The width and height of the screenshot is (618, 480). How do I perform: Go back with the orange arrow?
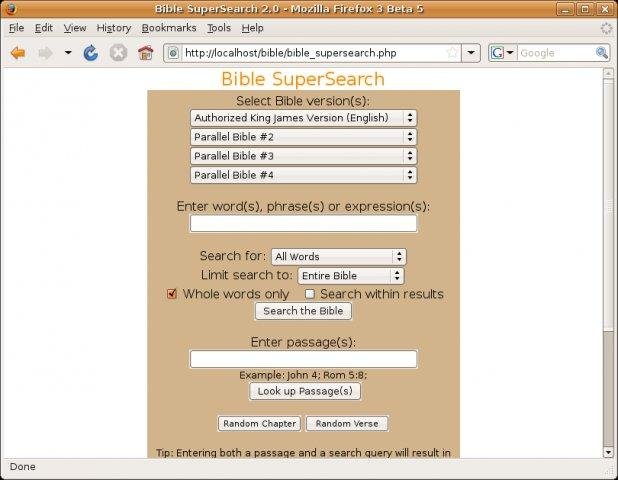[18, 53]
